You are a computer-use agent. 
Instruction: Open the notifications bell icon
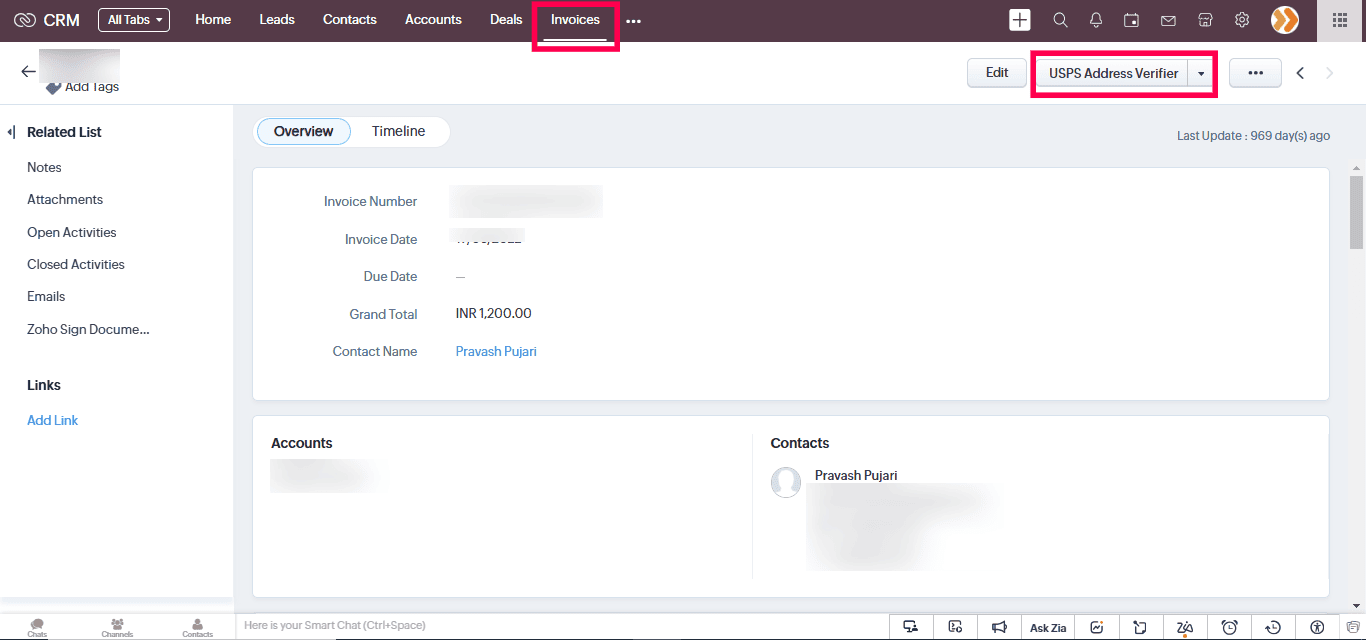coord(1096,20)
